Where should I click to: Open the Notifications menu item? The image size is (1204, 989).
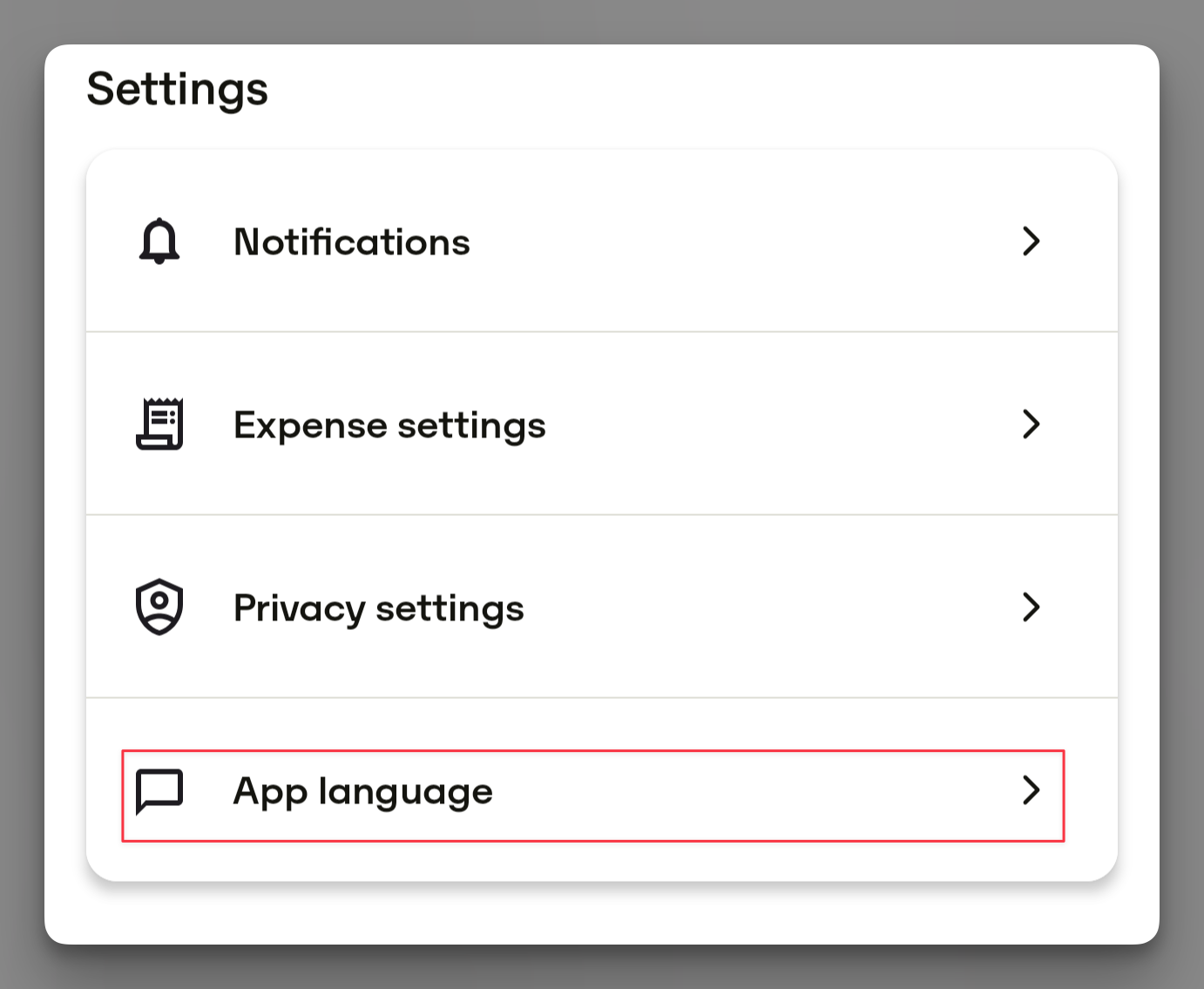click(602, 241)
